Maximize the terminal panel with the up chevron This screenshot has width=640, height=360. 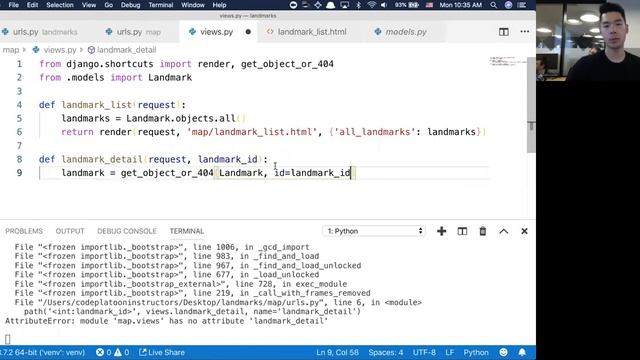pos(504,231)
